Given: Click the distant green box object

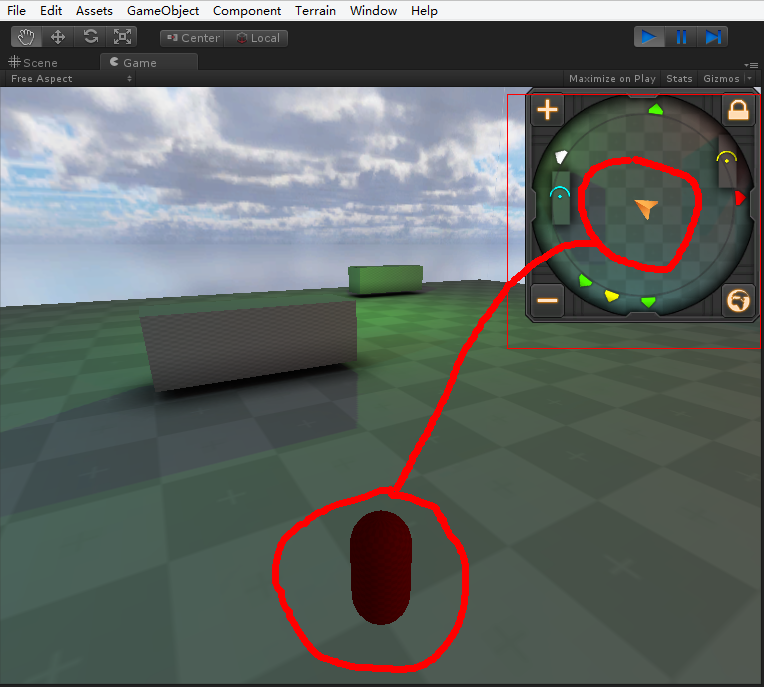Looking at the screenshot, I should pyautogui.click(x=385, y=280).
